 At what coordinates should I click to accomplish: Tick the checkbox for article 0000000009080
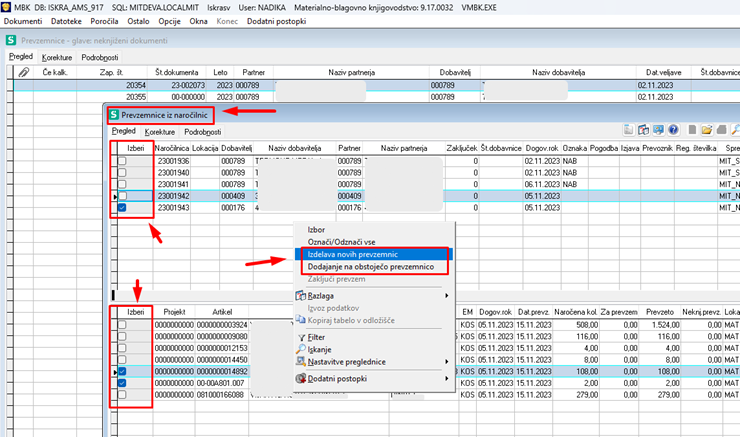[x=122, y=336]
